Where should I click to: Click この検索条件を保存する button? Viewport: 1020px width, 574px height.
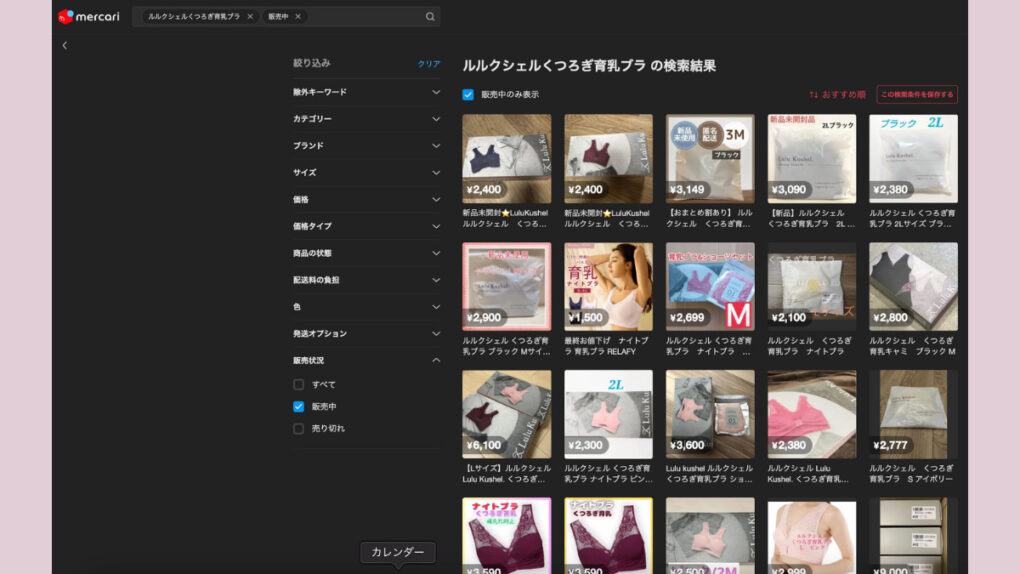[917, 94]
